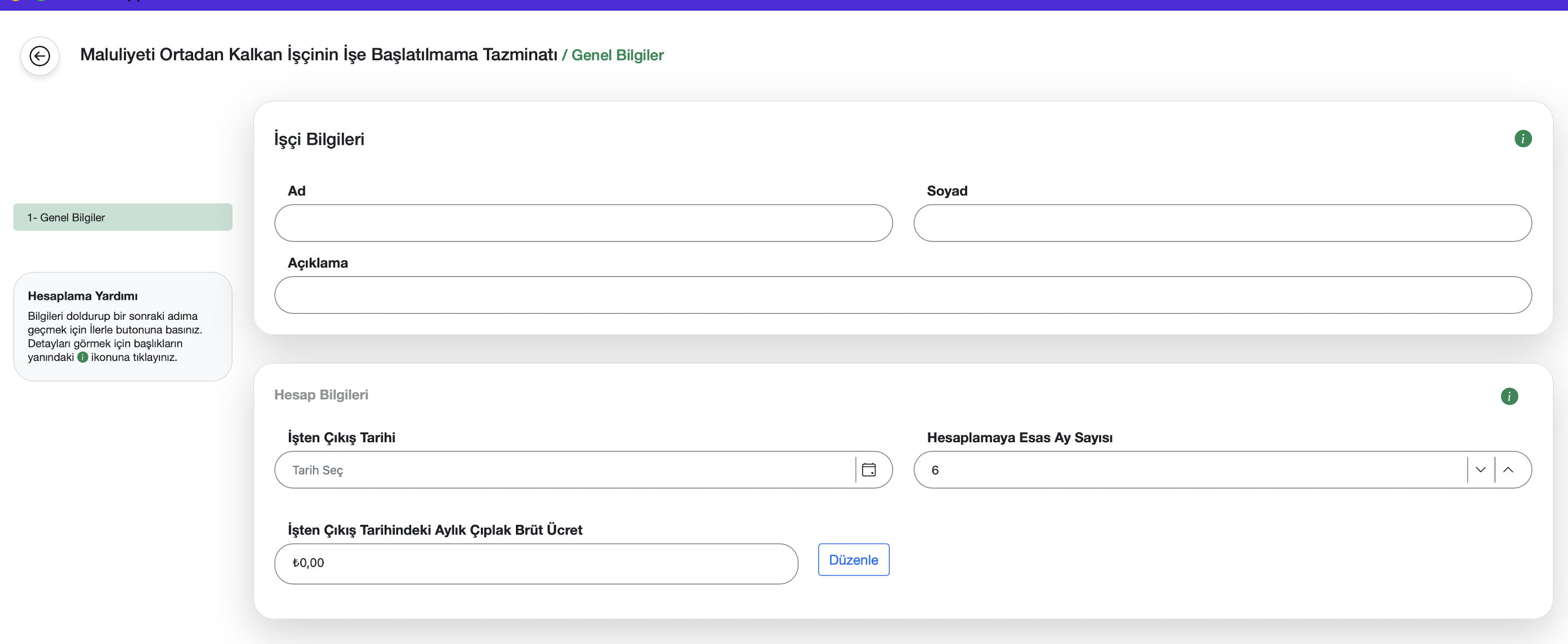Click the Hesaplama Yardımı help card
This screenshot has height=644, width=1568.
(122, 327)
